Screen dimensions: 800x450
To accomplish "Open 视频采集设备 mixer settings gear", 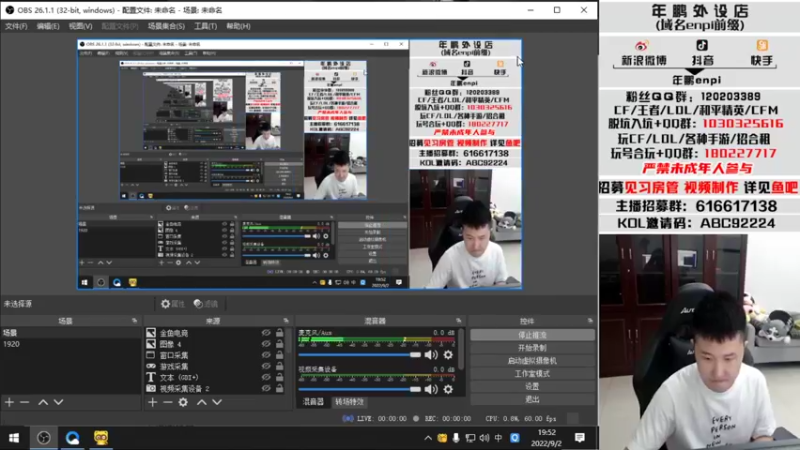I will coord(448,389).
